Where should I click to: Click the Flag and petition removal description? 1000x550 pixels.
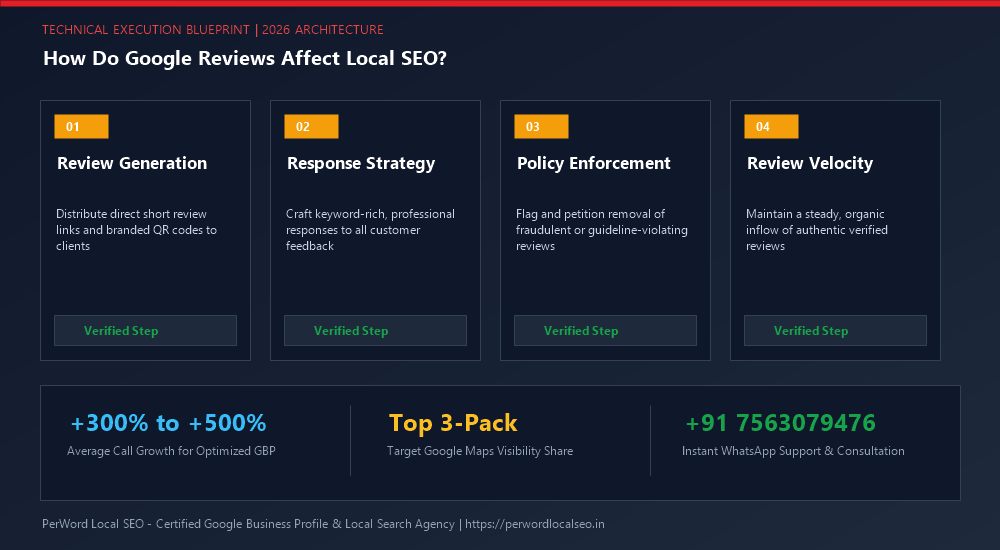pos(601,230)
